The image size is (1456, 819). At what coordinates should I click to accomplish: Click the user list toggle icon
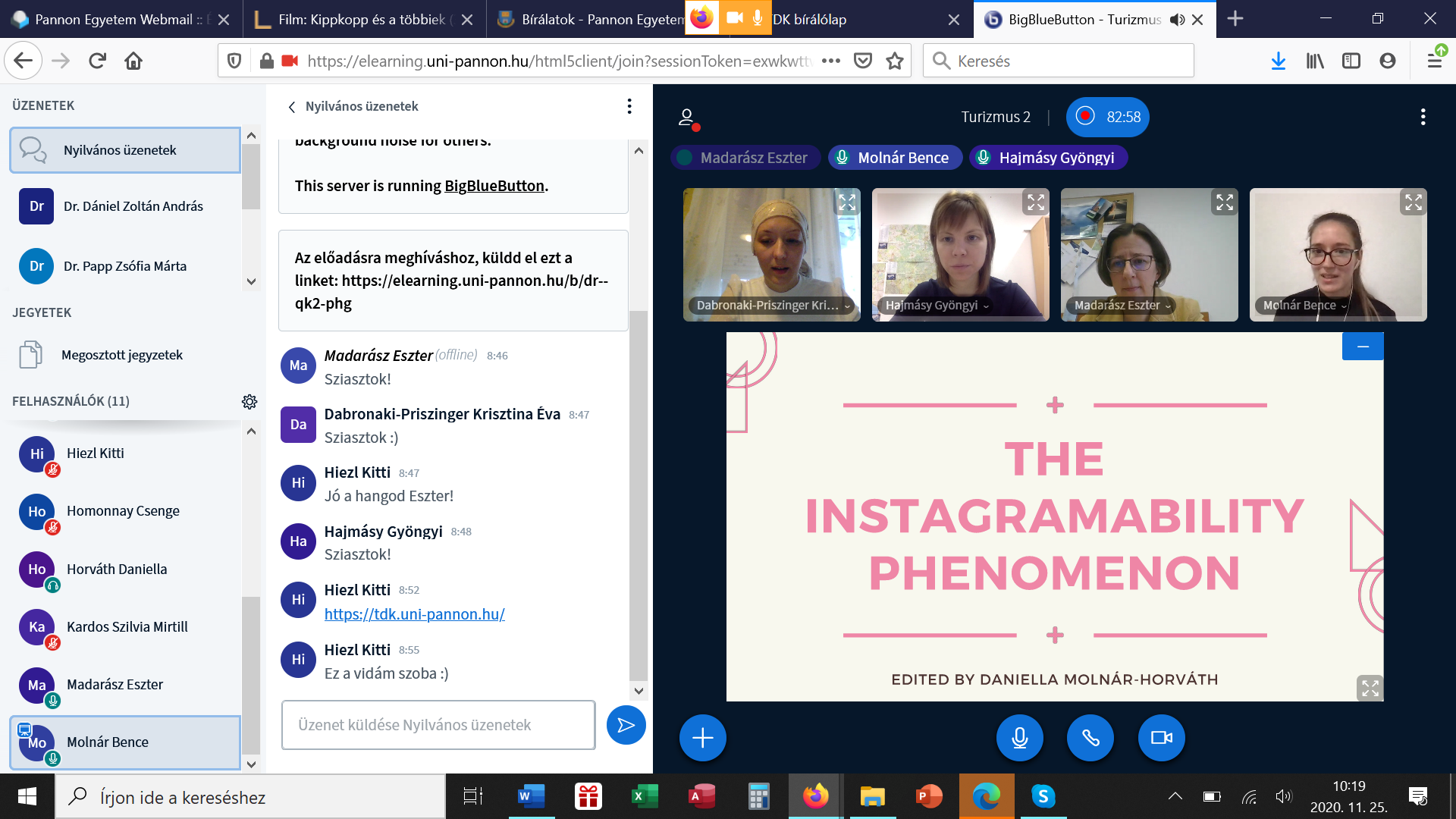687,118
